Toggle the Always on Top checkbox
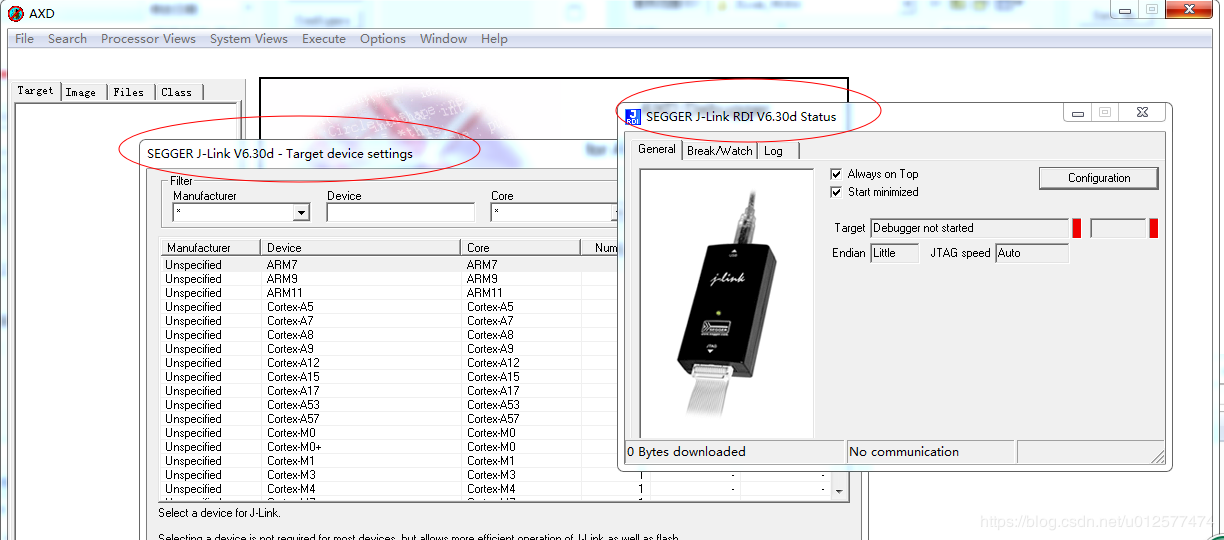 836,174
